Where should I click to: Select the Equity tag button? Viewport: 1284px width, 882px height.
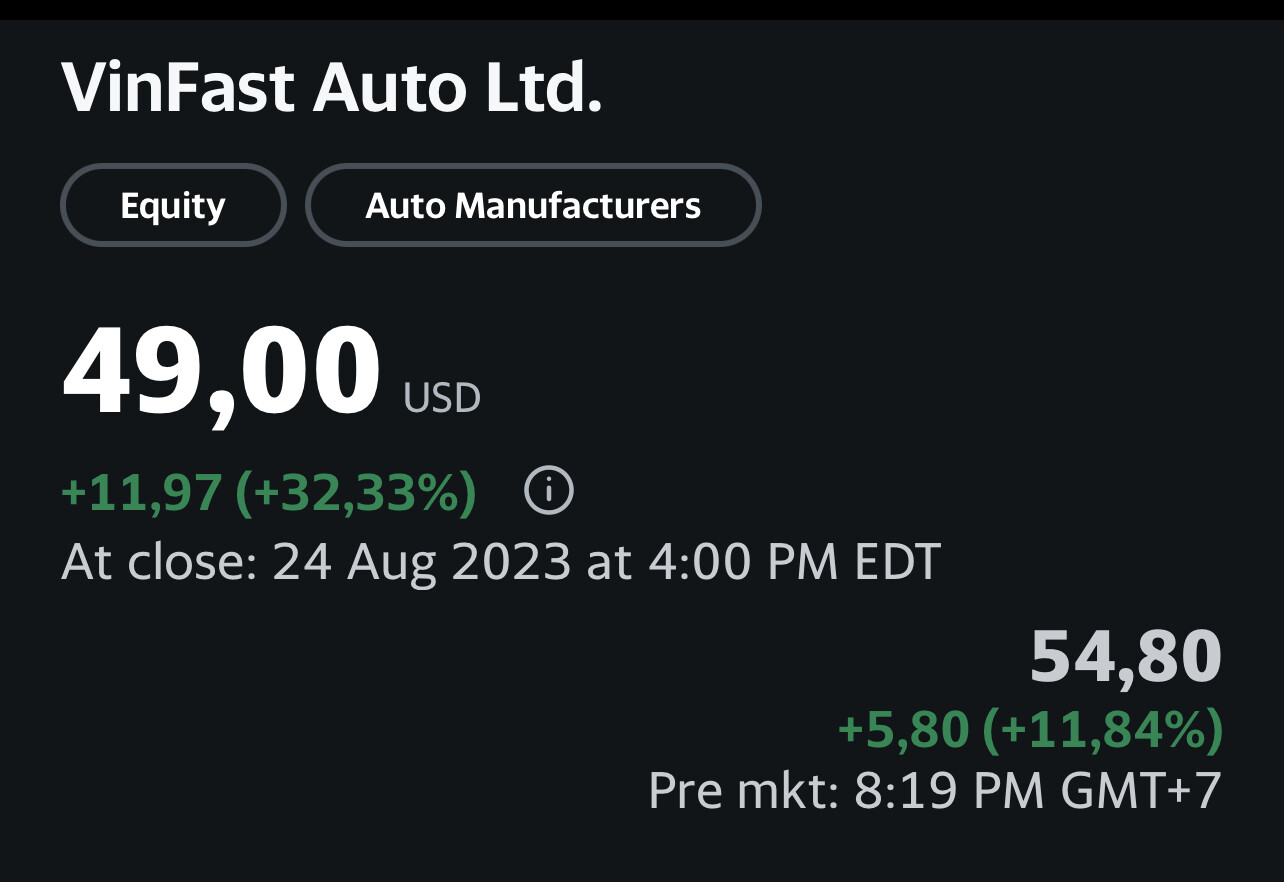[x=173, y=205]
